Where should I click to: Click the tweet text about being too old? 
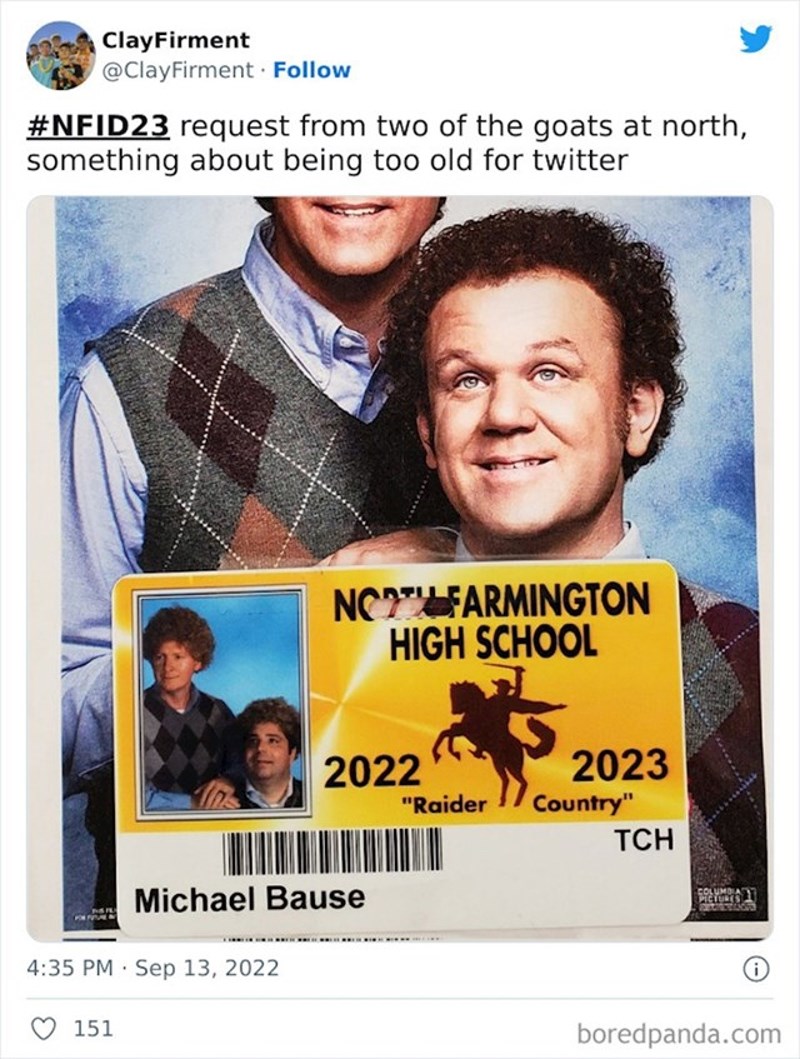click(387, 143)
